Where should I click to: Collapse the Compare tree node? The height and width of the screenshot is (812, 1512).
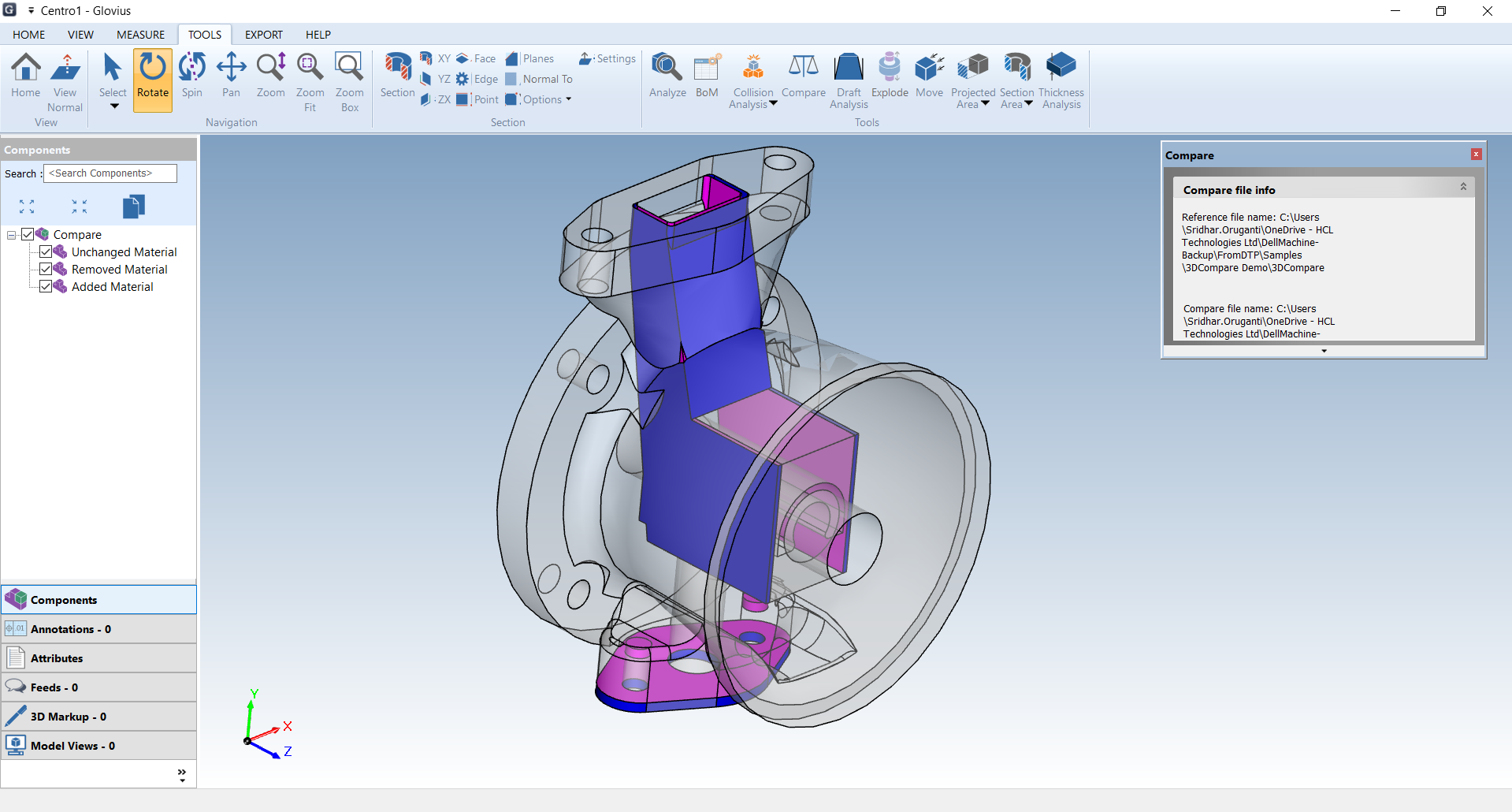pos(12,235)
